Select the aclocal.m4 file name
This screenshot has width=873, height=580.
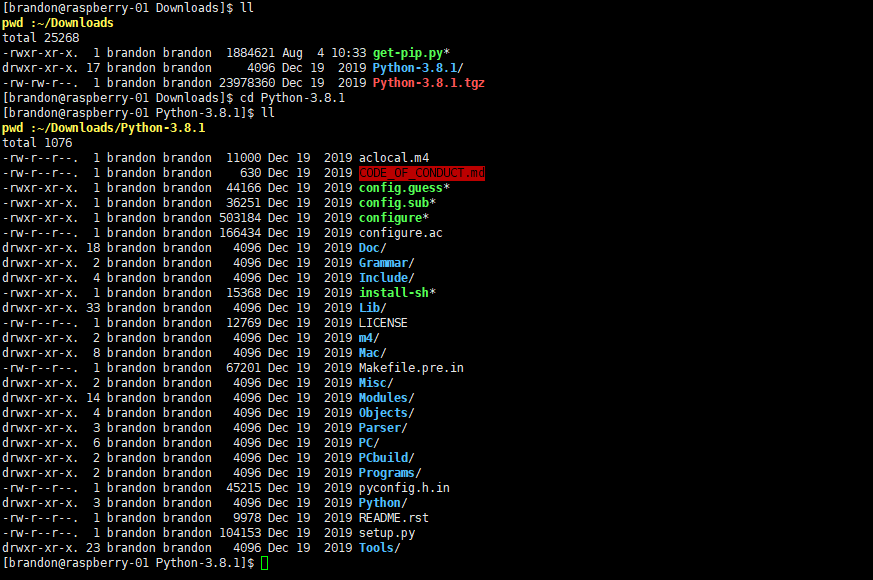pyautogui.click(x=394, y=158)
